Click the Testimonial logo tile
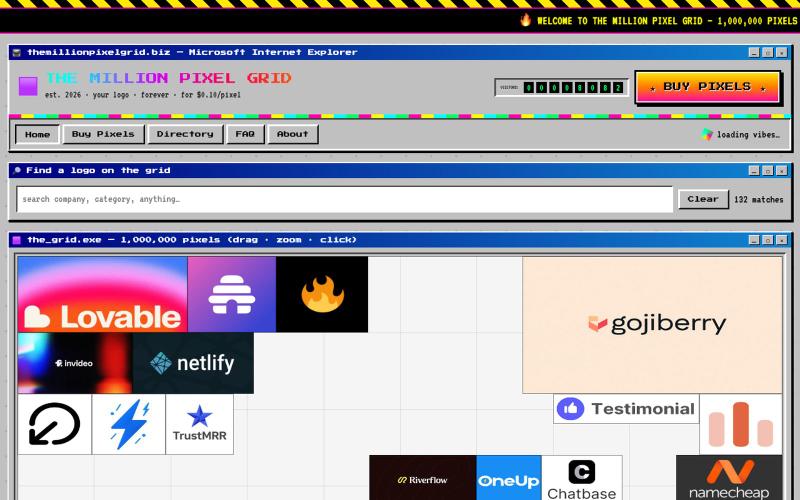800x500 pixels. pyautogui.click(x=626, y=409)
